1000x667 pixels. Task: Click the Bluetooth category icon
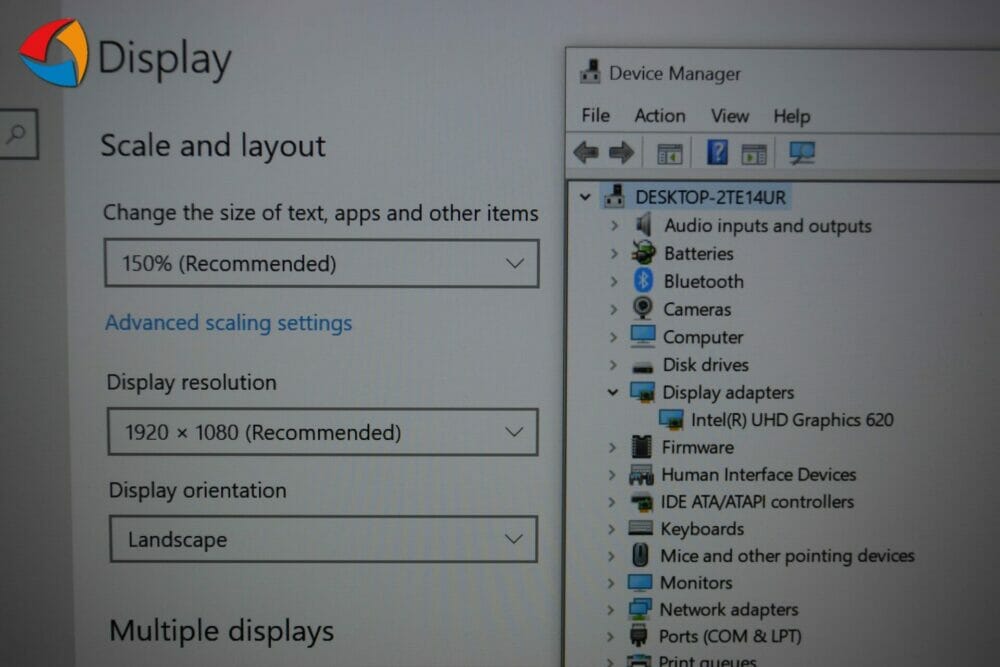643,281
